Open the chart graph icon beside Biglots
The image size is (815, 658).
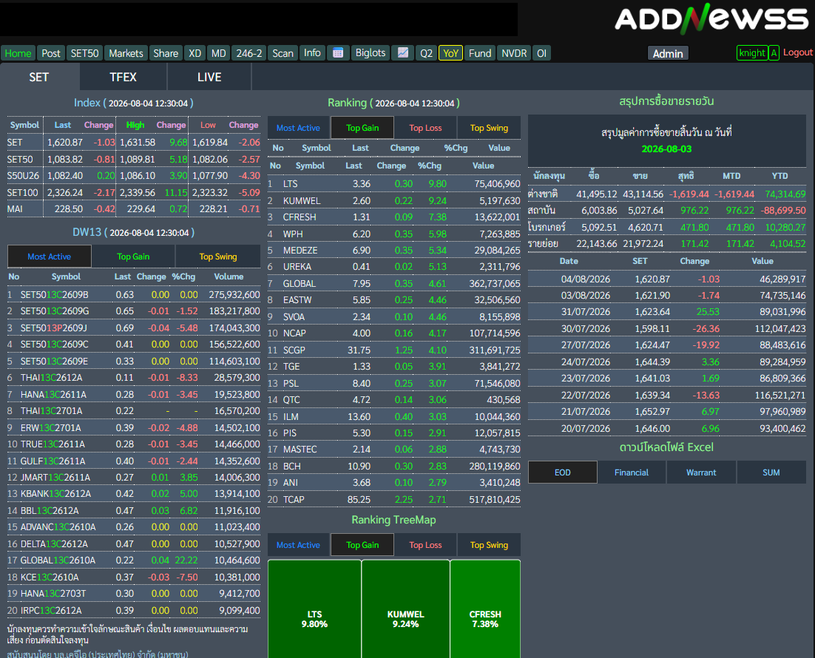coord(403,53)
